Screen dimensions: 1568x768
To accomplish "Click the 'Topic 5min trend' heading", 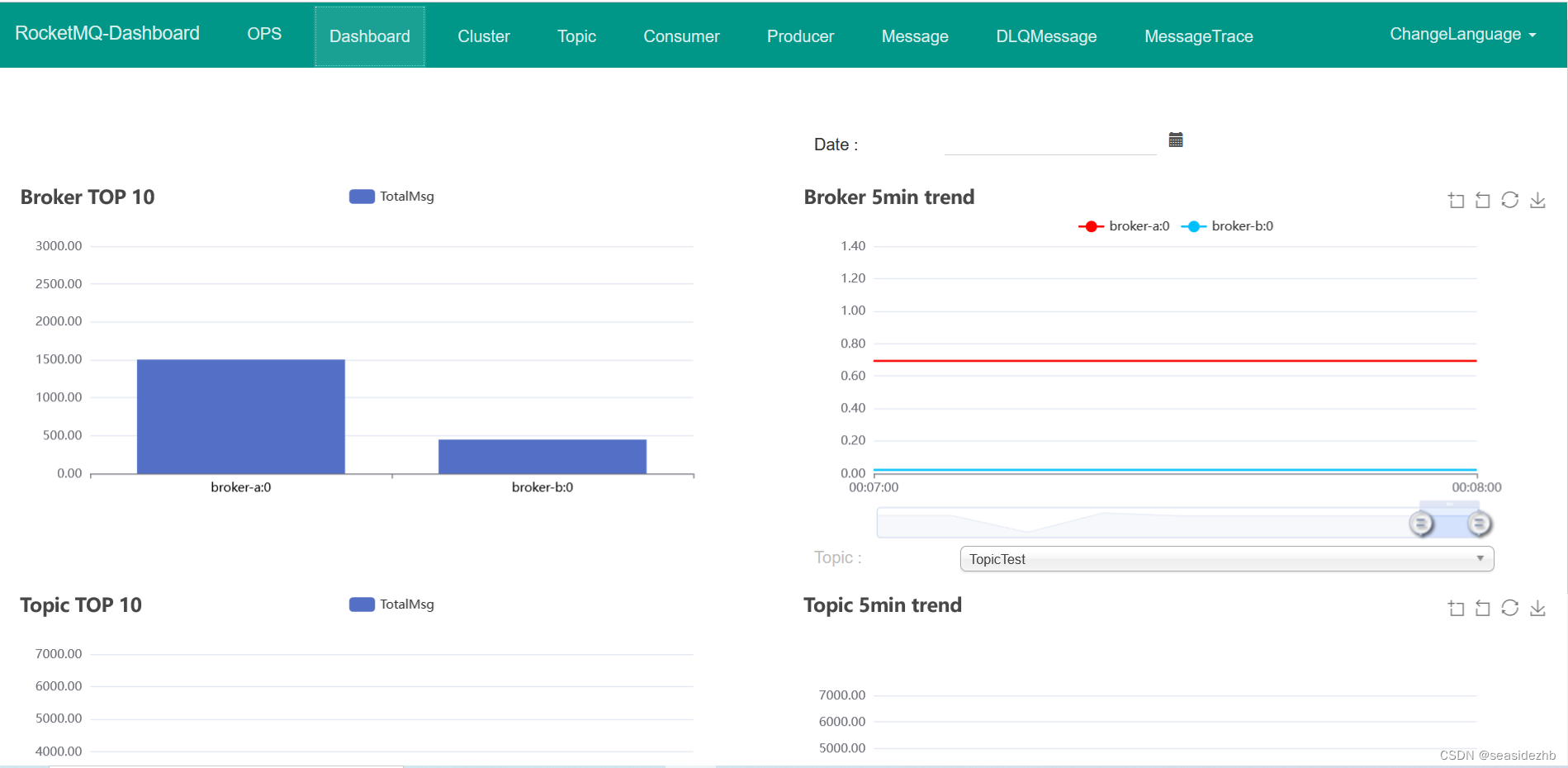I will pos(883,605).
